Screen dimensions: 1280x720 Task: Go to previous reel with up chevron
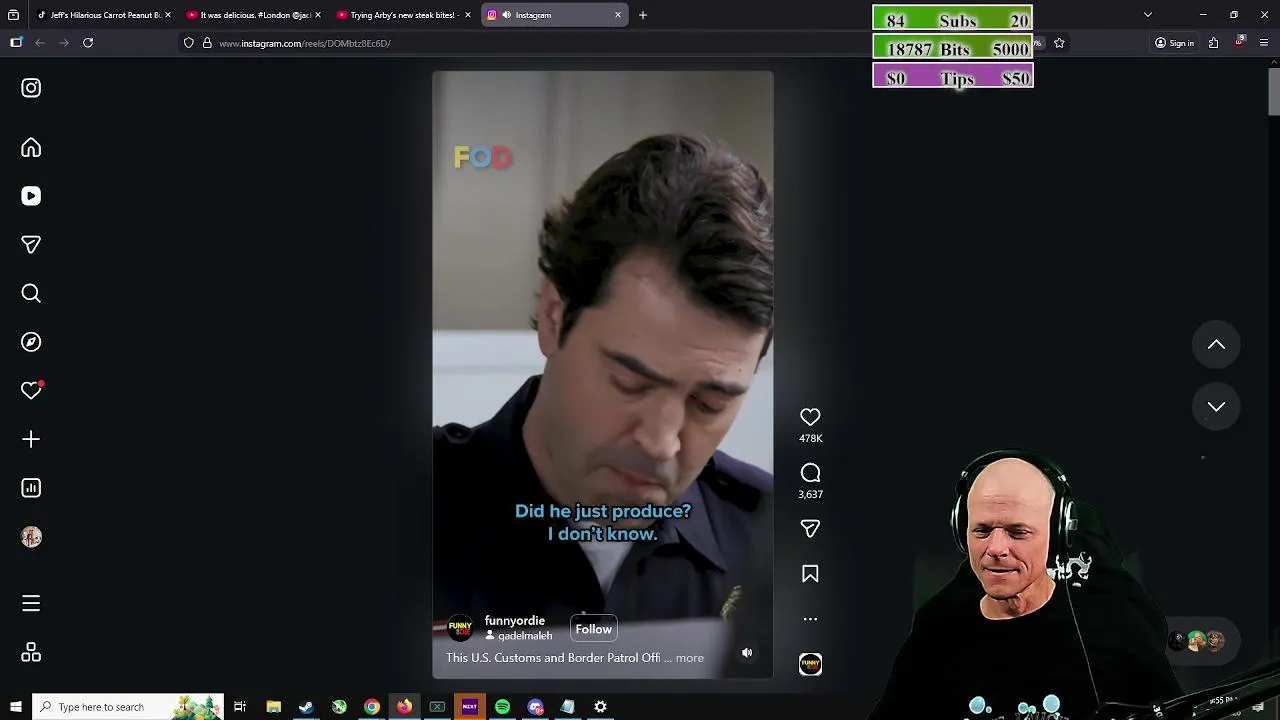1216,345
